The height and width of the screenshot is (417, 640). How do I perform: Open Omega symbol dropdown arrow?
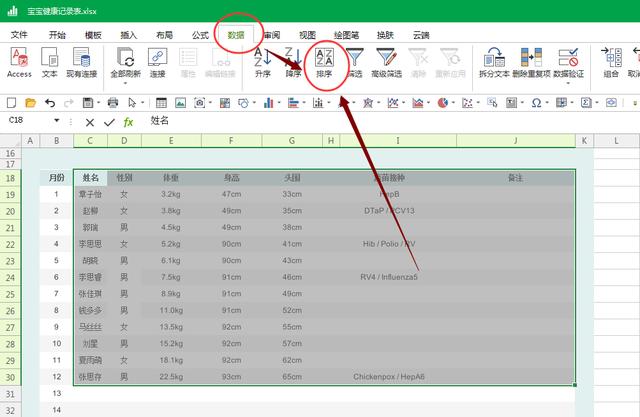point(547,102)
